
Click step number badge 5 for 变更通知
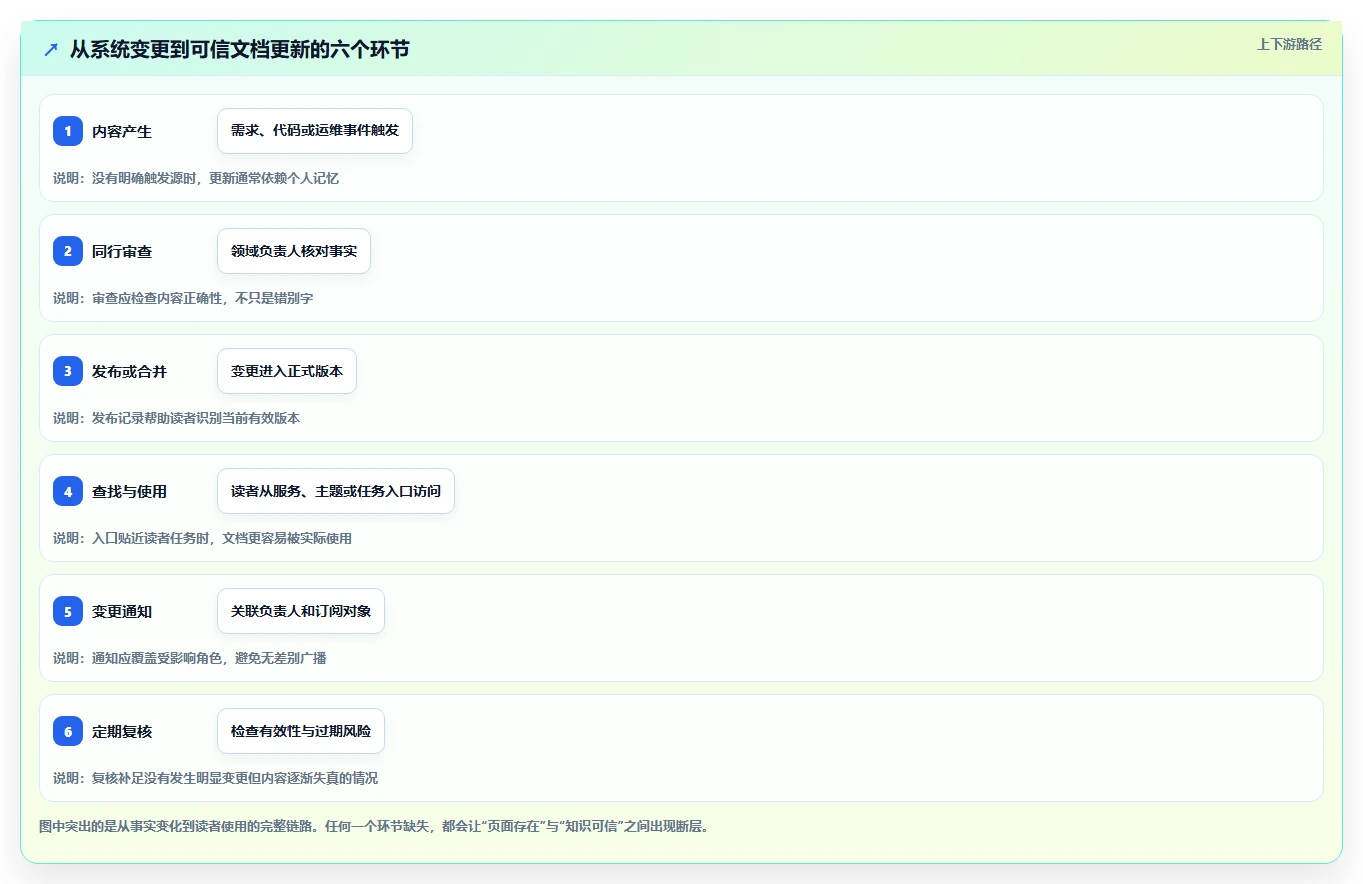pyautogui.click(x=68, y=611)
